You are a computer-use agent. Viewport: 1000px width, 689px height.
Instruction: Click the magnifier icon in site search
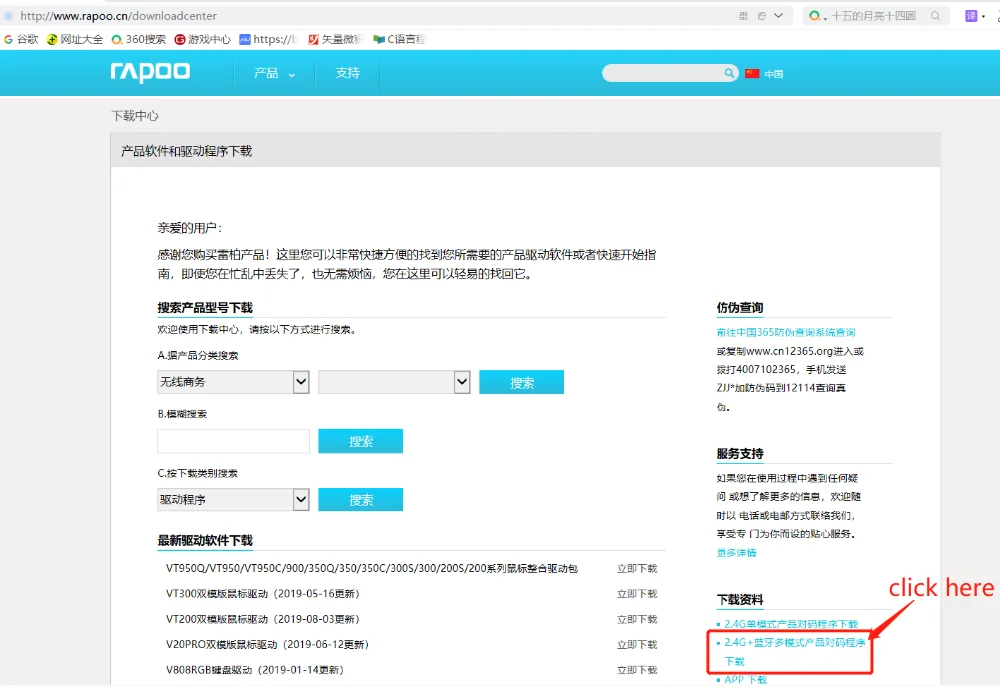[x=729, y=73]
